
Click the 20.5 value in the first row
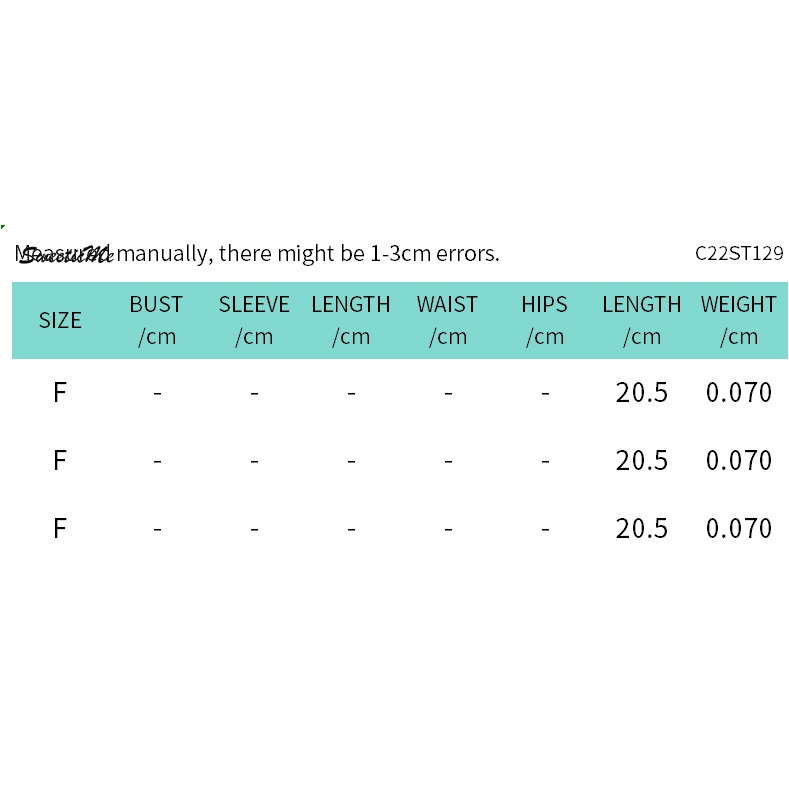[x=641, y=392]
